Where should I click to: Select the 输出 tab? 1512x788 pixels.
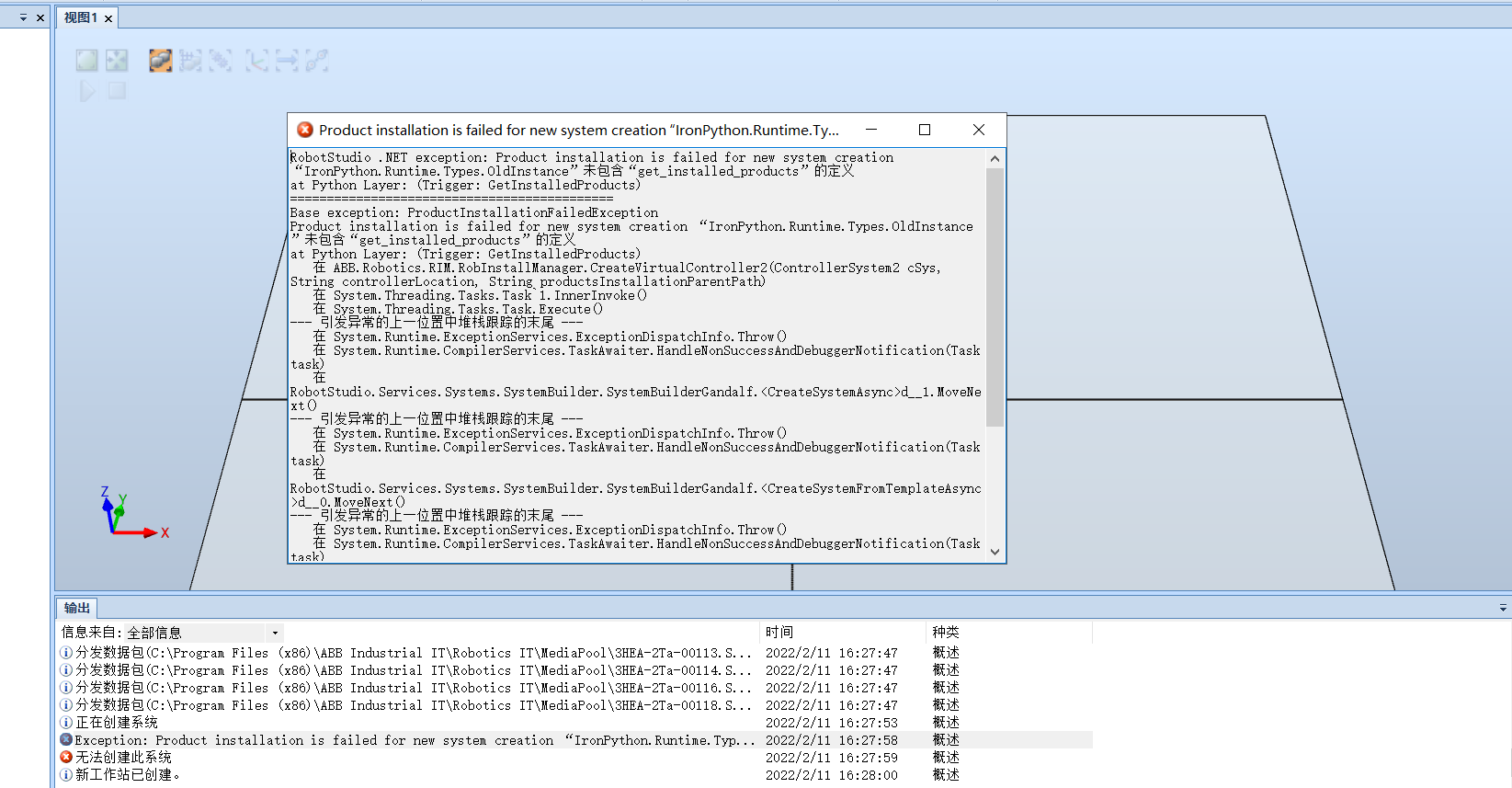pyautogui.click(x=77, y=608)
